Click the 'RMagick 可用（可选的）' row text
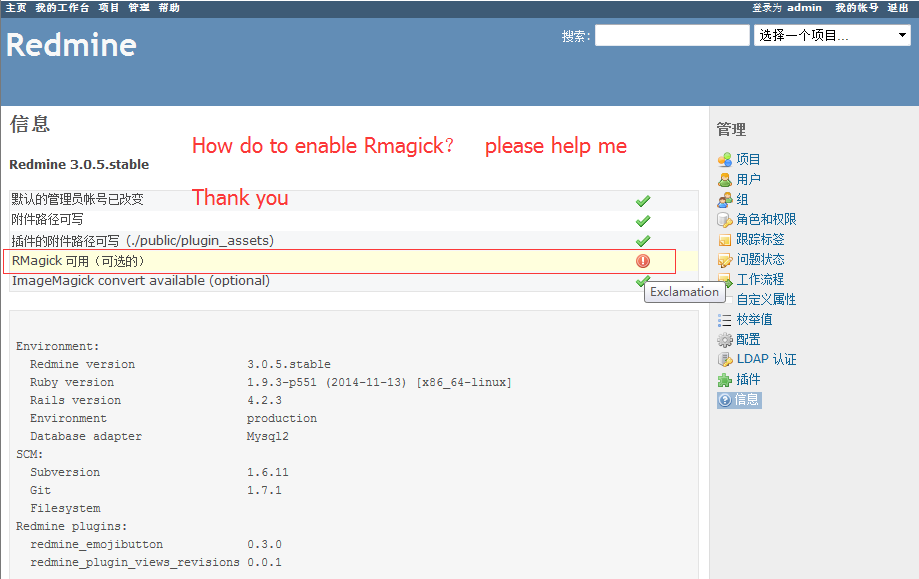 pyautogui.click(x=78, y=261)
